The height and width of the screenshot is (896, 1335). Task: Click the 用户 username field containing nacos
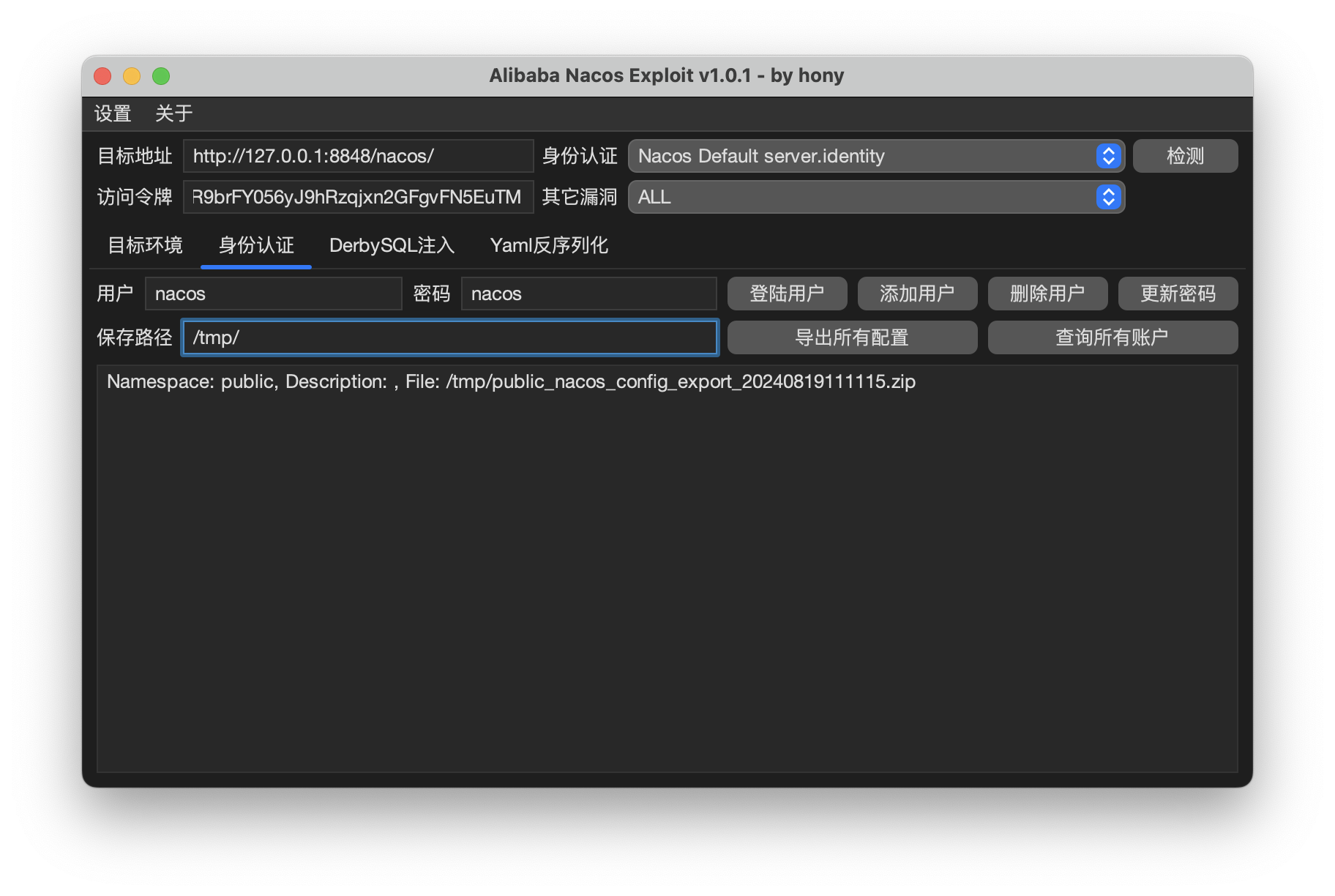click(273, 294)
